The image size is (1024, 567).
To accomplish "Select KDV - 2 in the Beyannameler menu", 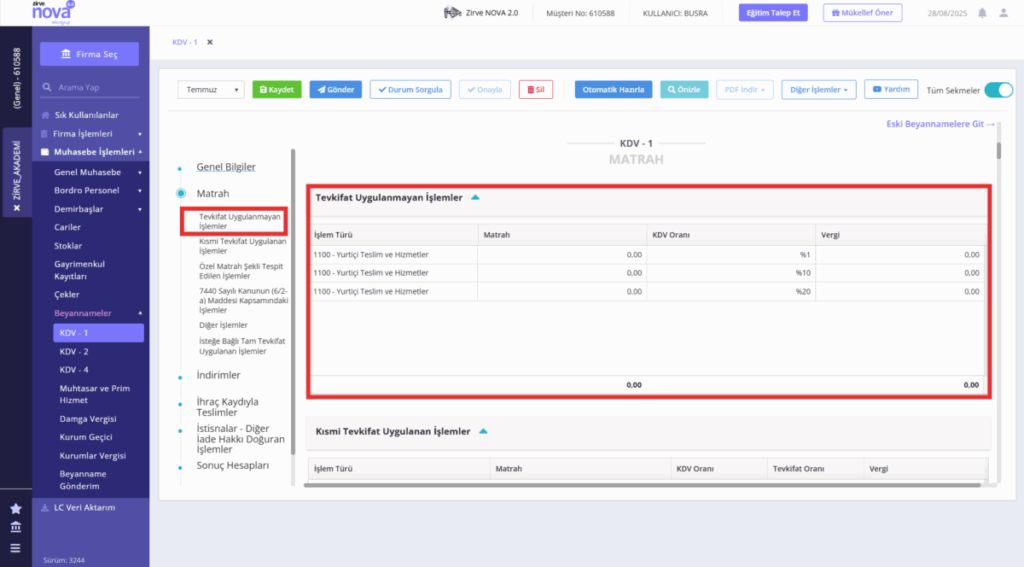I will coord(74,351).
